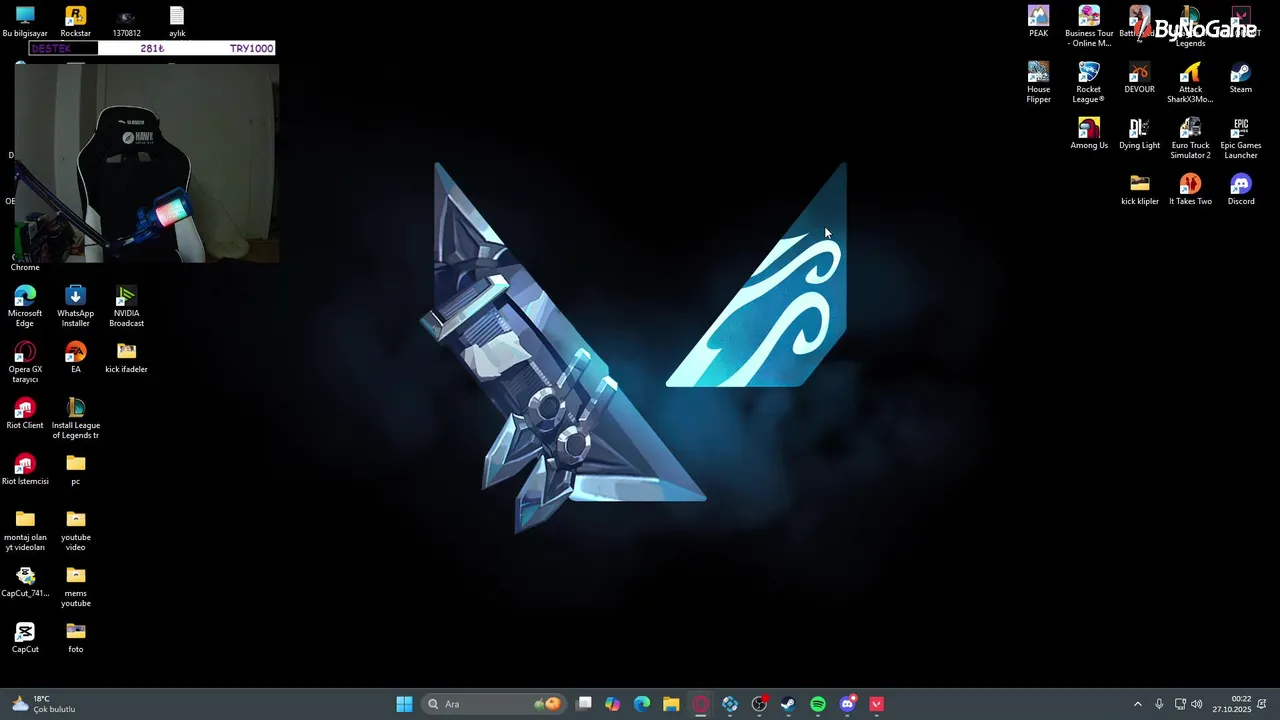
Task: Switch to Opera GX taskbar icon
Action: pos(700,704)
